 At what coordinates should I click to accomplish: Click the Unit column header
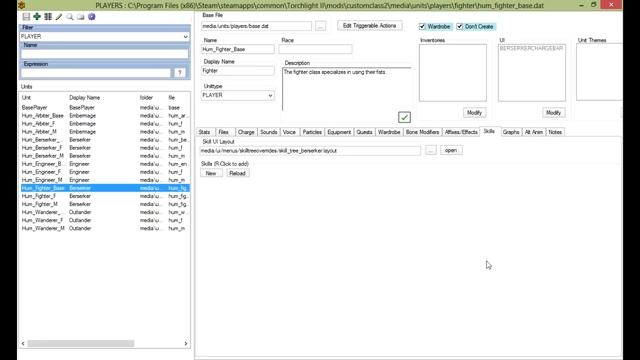tap(26, 98)
